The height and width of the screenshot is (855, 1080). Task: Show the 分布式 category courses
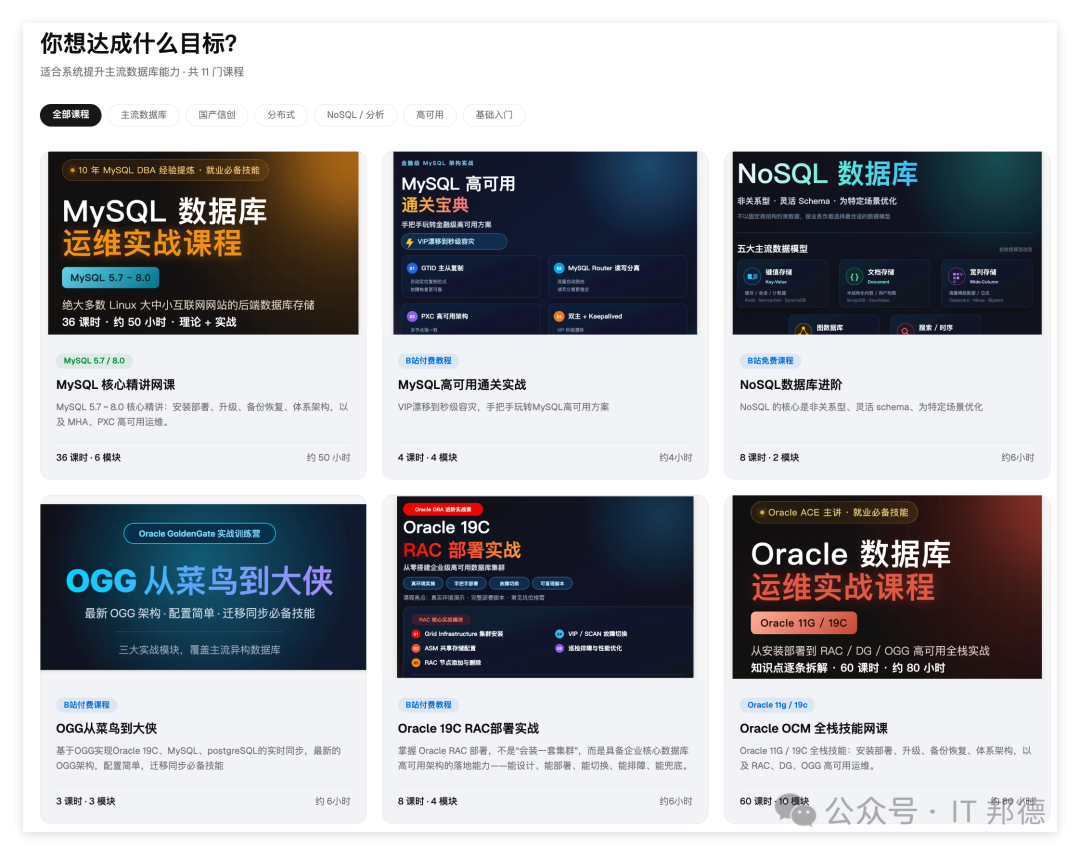[x=281, y=114]
